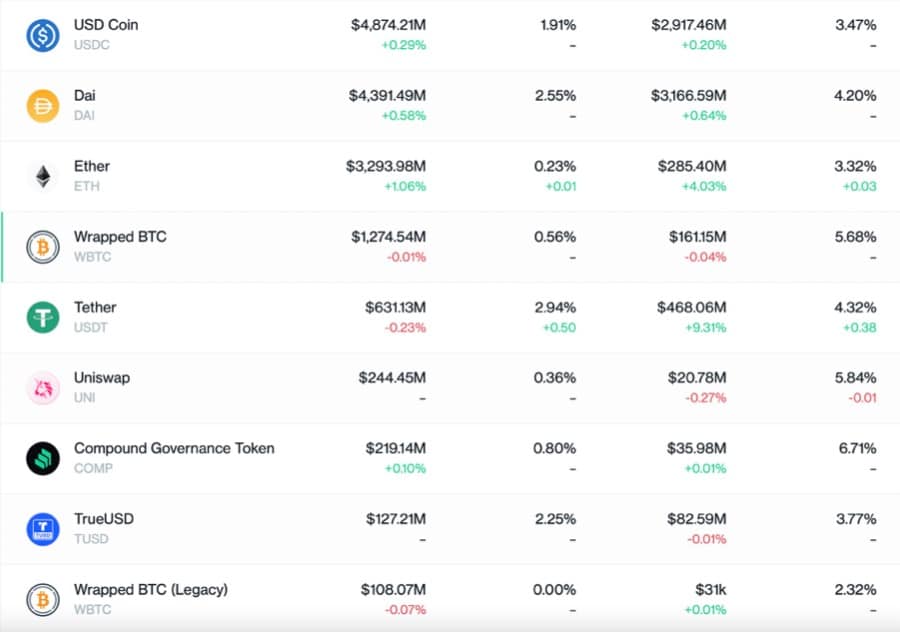This screenshot has width=900, height=632.
Task: Select the Ether diamond icon
Action: click(x=43, y=176)
